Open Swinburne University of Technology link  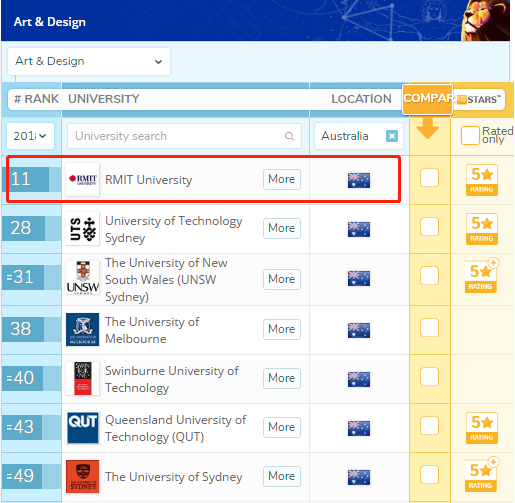pos(172,379)
